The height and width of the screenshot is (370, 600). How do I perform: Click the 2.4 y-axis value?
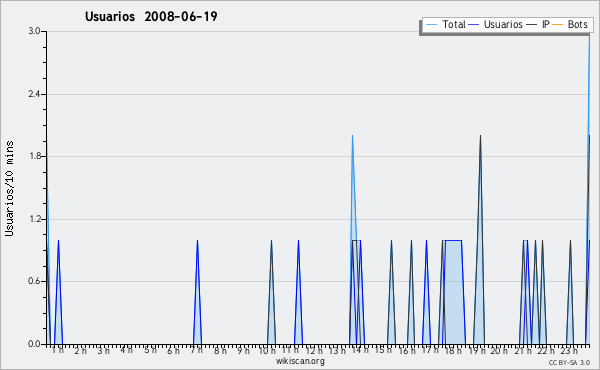click(34, 94)
